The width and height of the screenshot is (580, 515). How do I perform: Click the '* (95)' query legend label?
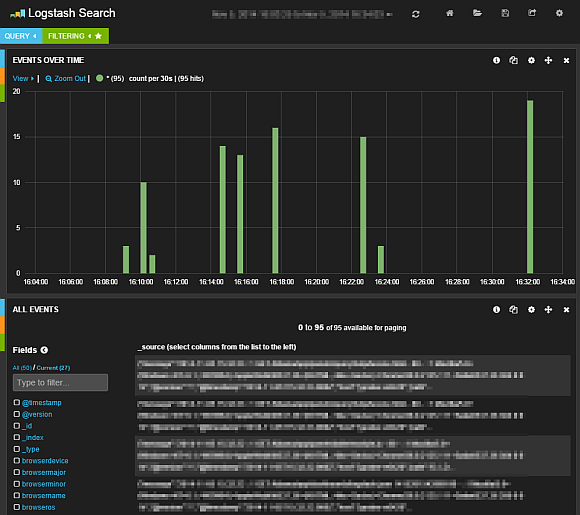pyautogui.click(x=115, y=78)
